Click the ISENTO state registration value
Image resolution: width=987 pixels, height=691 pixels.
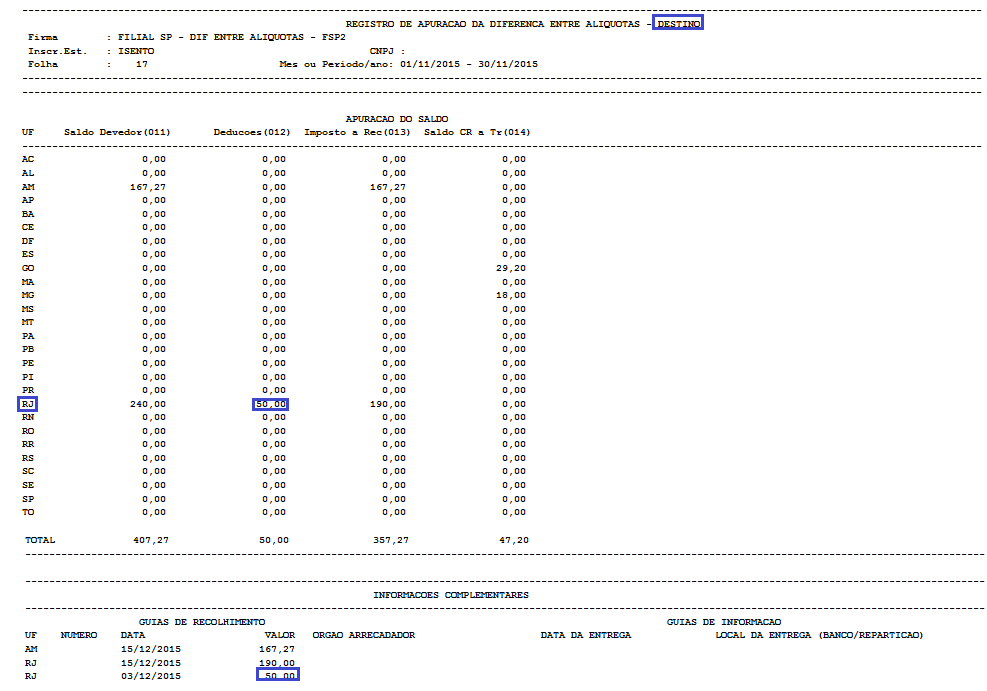click(136, 52)
